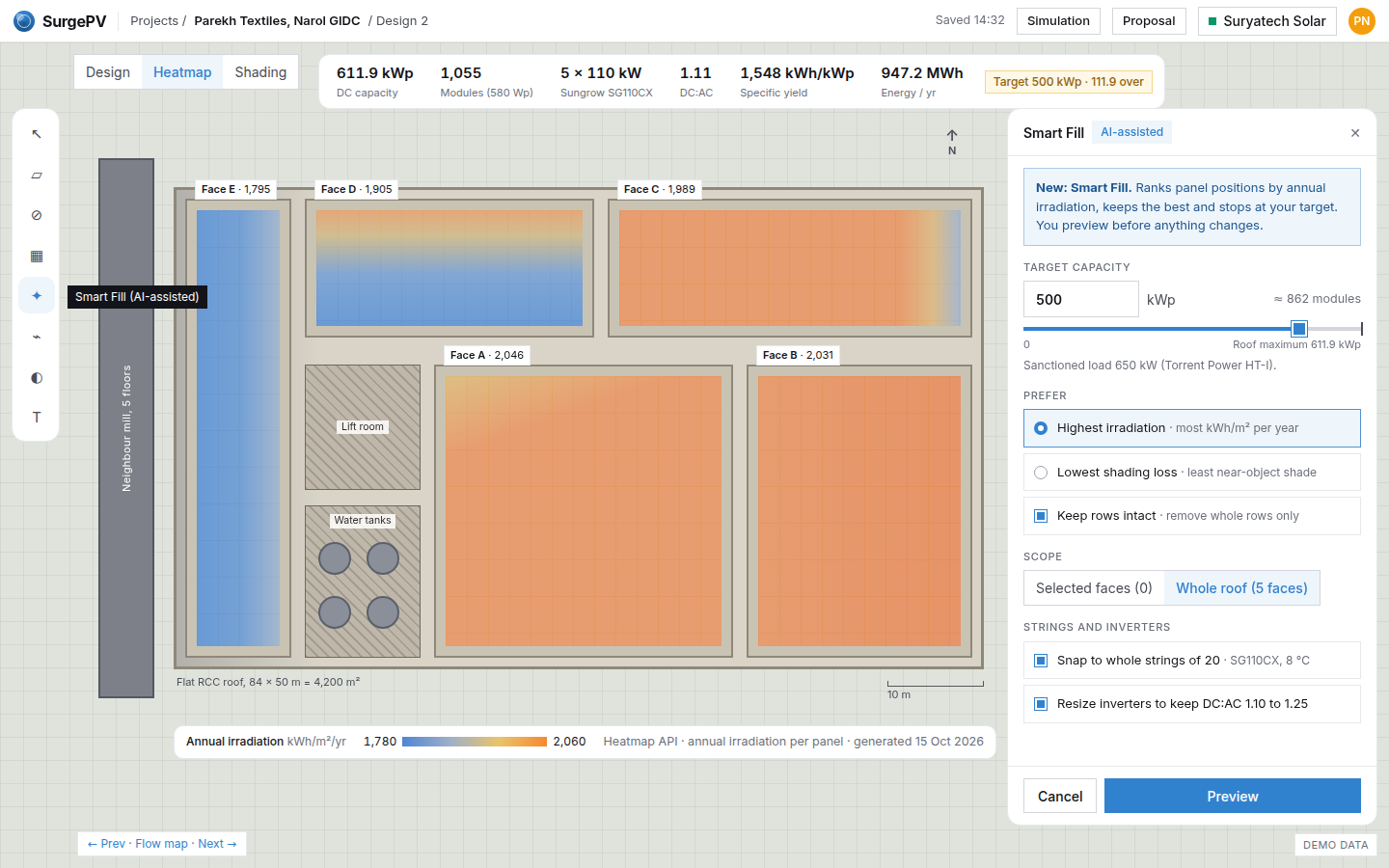
Task: Select roof Face B label
Action: click(x=799, y=355)
